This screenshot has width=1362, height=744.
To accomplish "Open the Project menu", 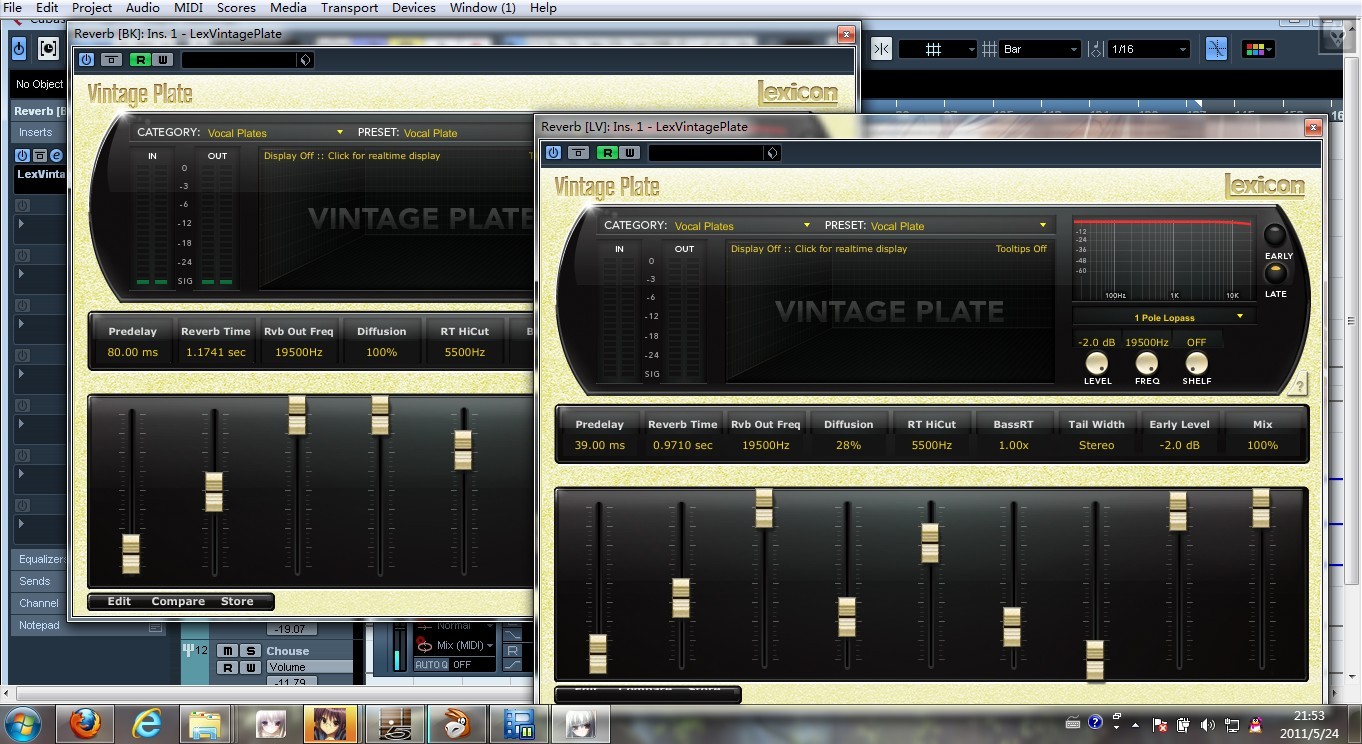I will click(92, 8).
